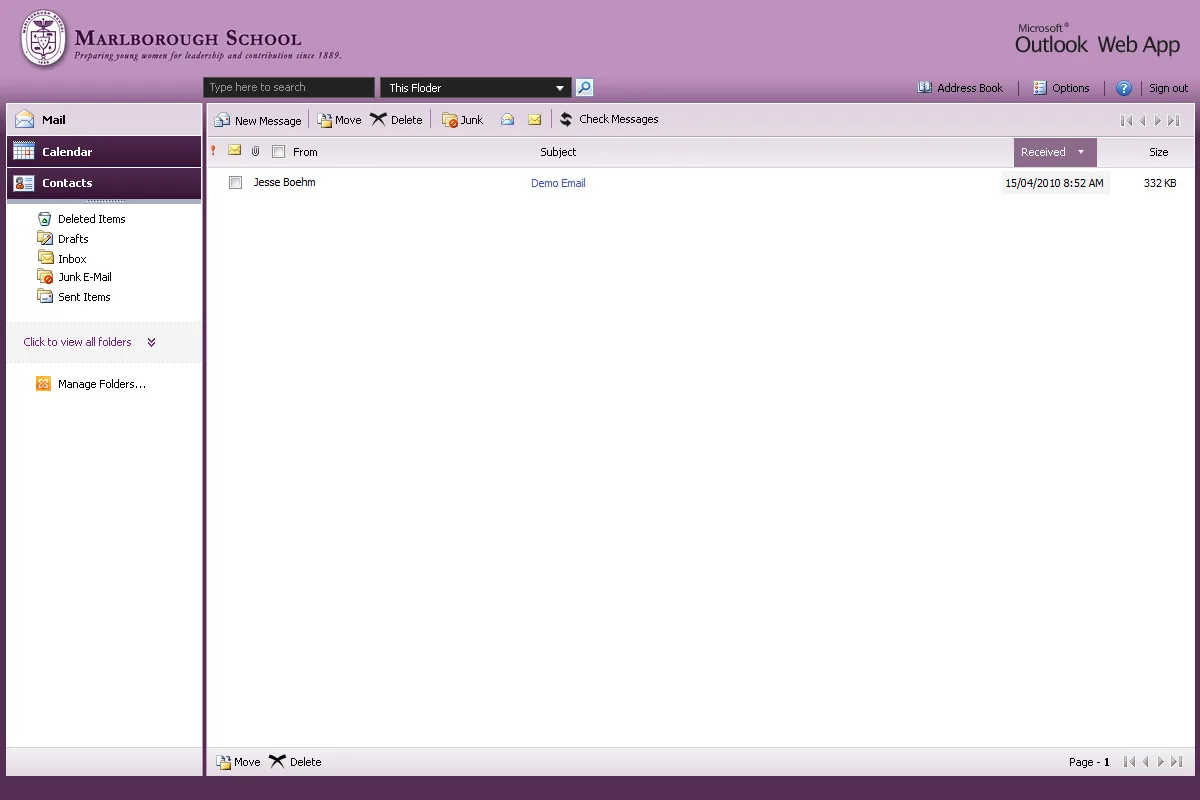
Task: Switch to the Contacts section
Action: 104,183
